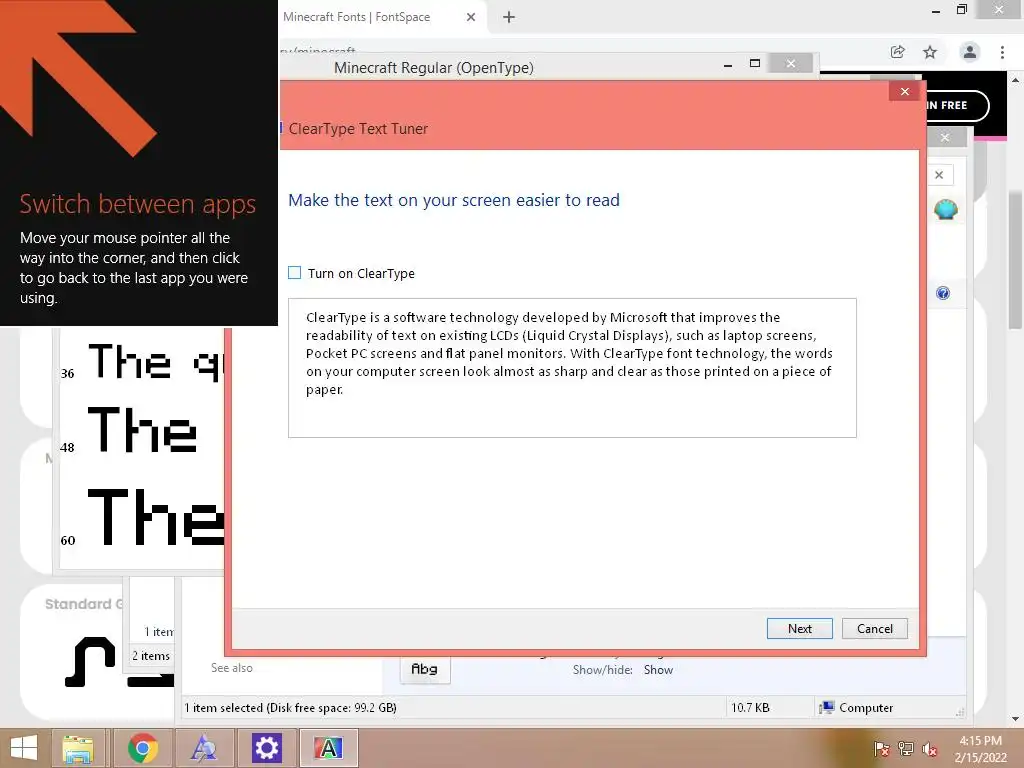Click the Chrome share page icon
The height and width of the screenshot is (768, 1024).
(x=897, y=52)
